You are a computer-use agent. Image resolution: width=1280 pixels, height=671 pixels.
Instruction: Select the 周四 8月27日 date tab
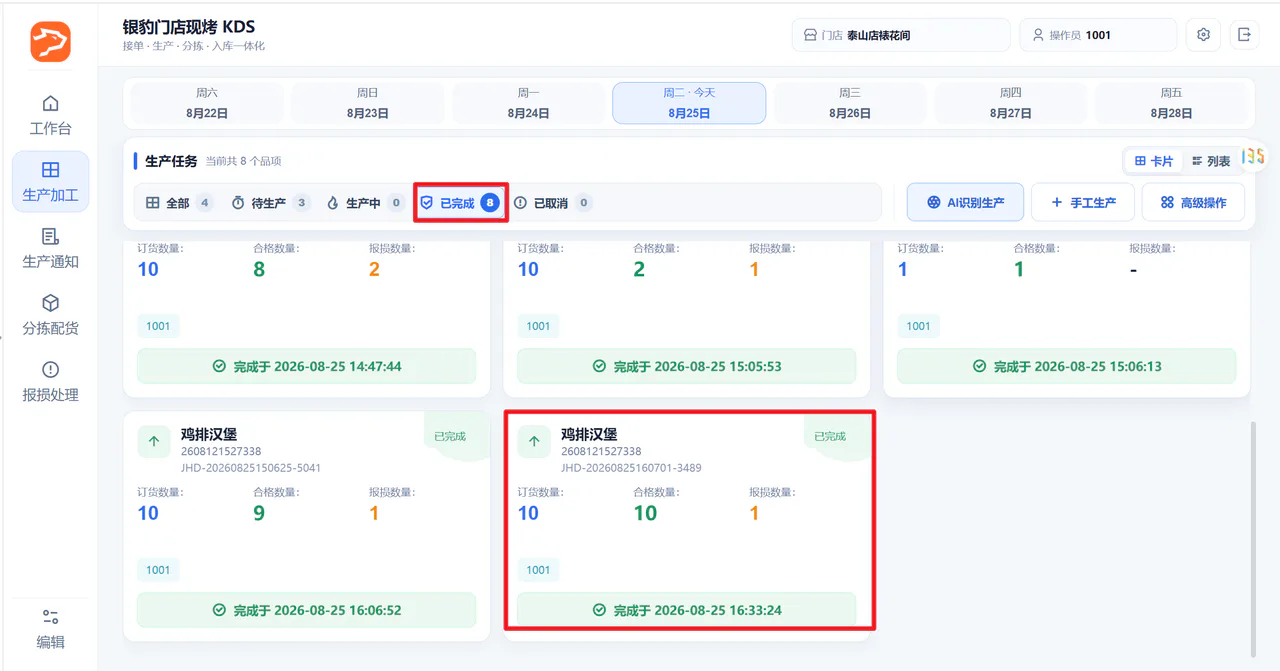1011,103
